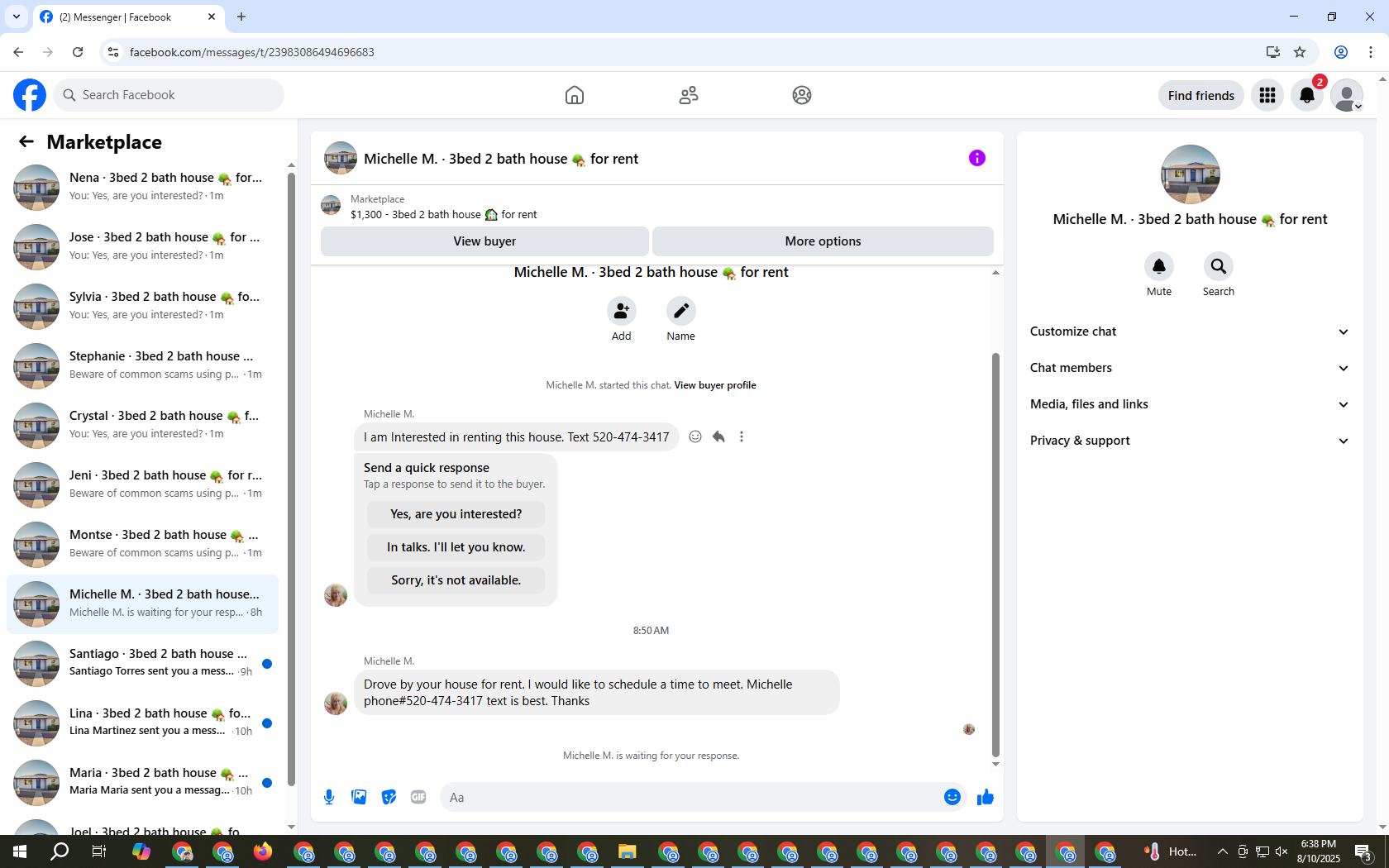Send quick response In talks. I'll let you know.
This screenshot has width=1389, height=868.
456,547
